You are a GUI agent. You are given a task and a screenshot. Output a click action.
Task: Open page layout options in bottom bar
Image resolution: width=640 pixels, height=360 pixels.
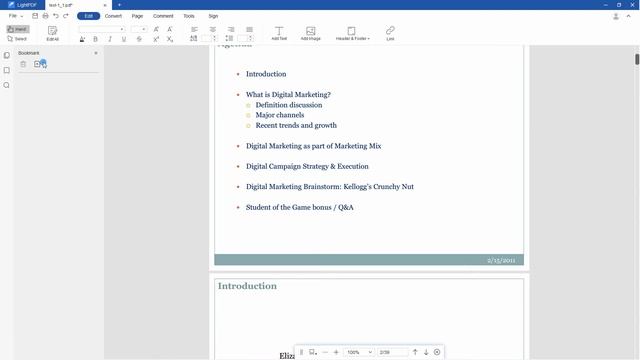313,352
